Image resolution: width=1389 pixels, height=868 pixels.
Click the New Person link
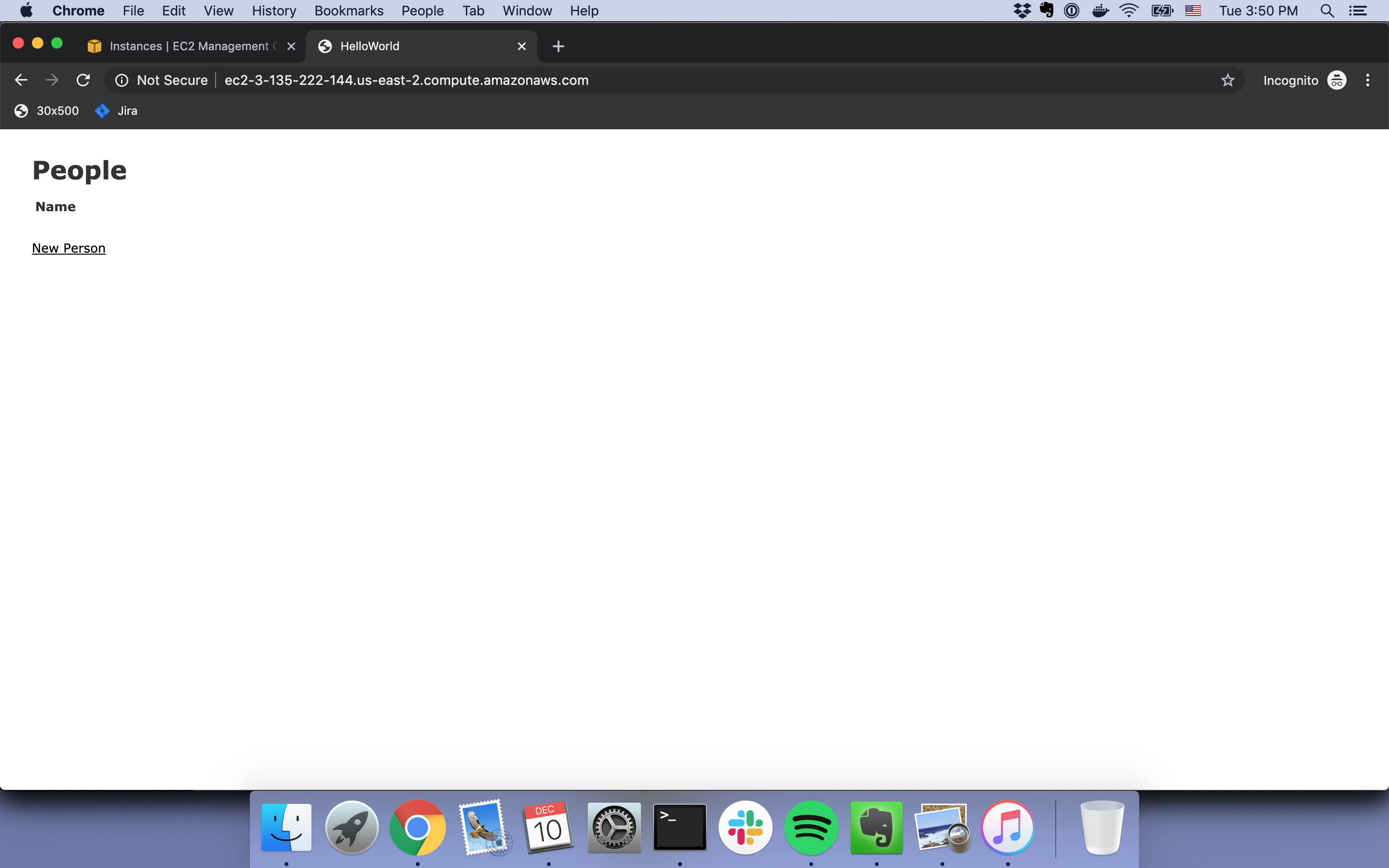click(x=69, y=248)
